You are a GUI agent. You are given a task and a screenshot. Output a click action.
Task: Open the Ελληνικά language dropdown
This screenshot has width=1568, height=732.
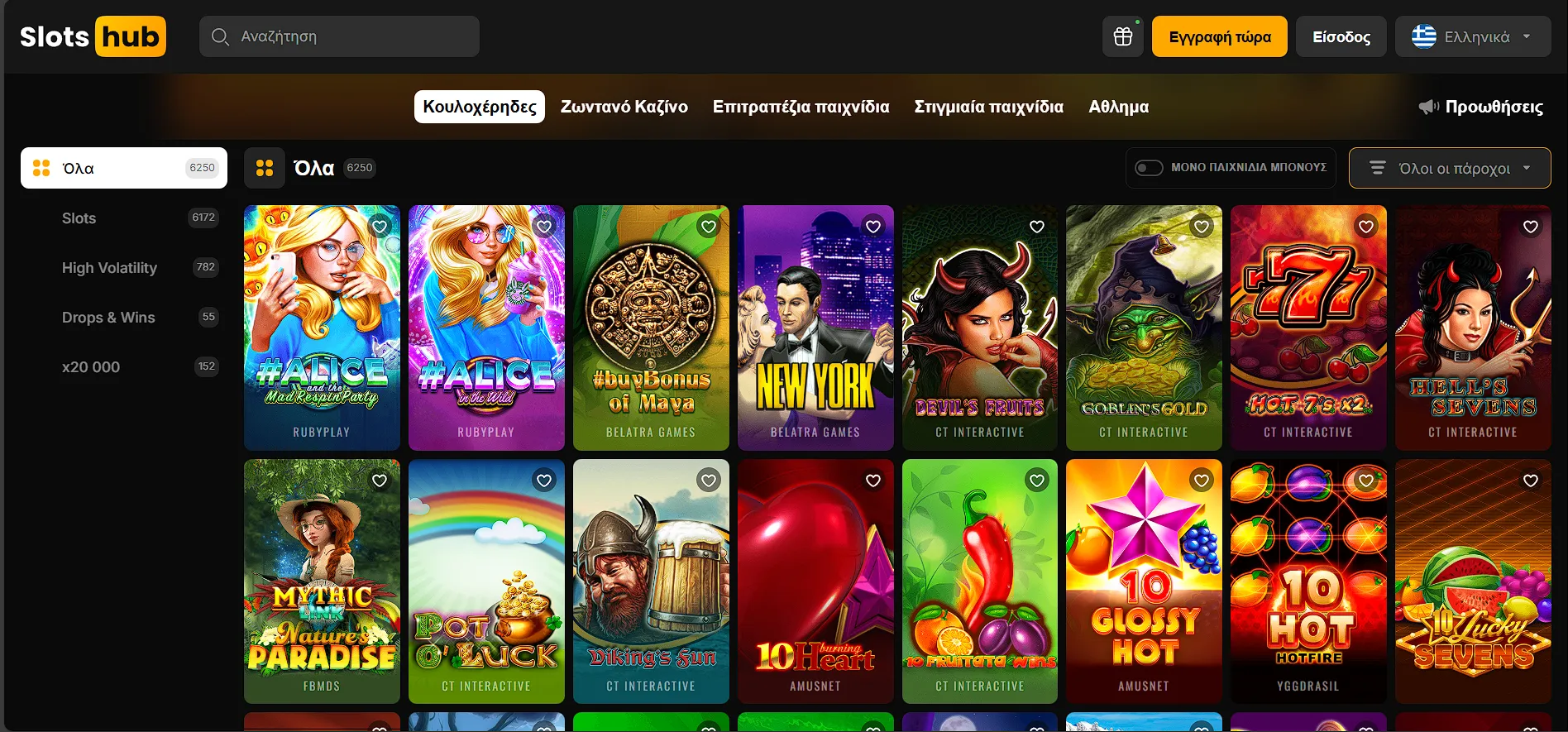(x=1472, y=36)
